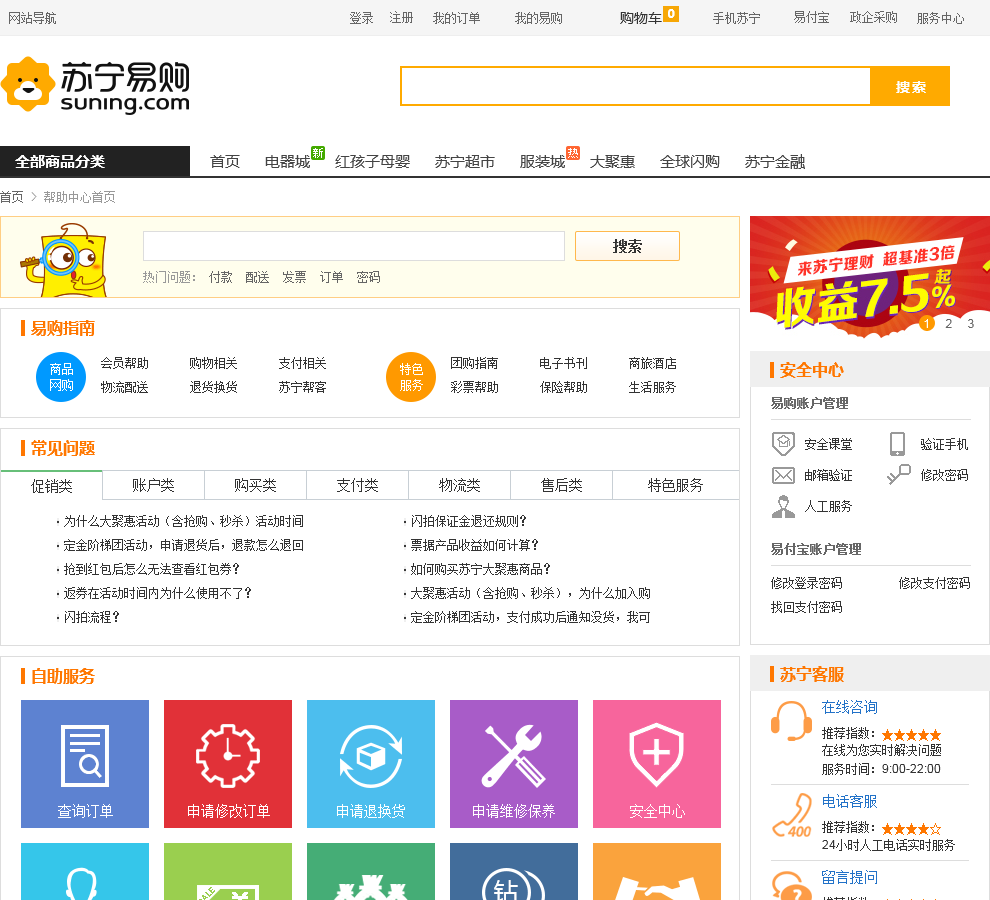This screenshot has height=900, width=990.
Task: Click the shopping cart count badge
Action: coord(671,14)
